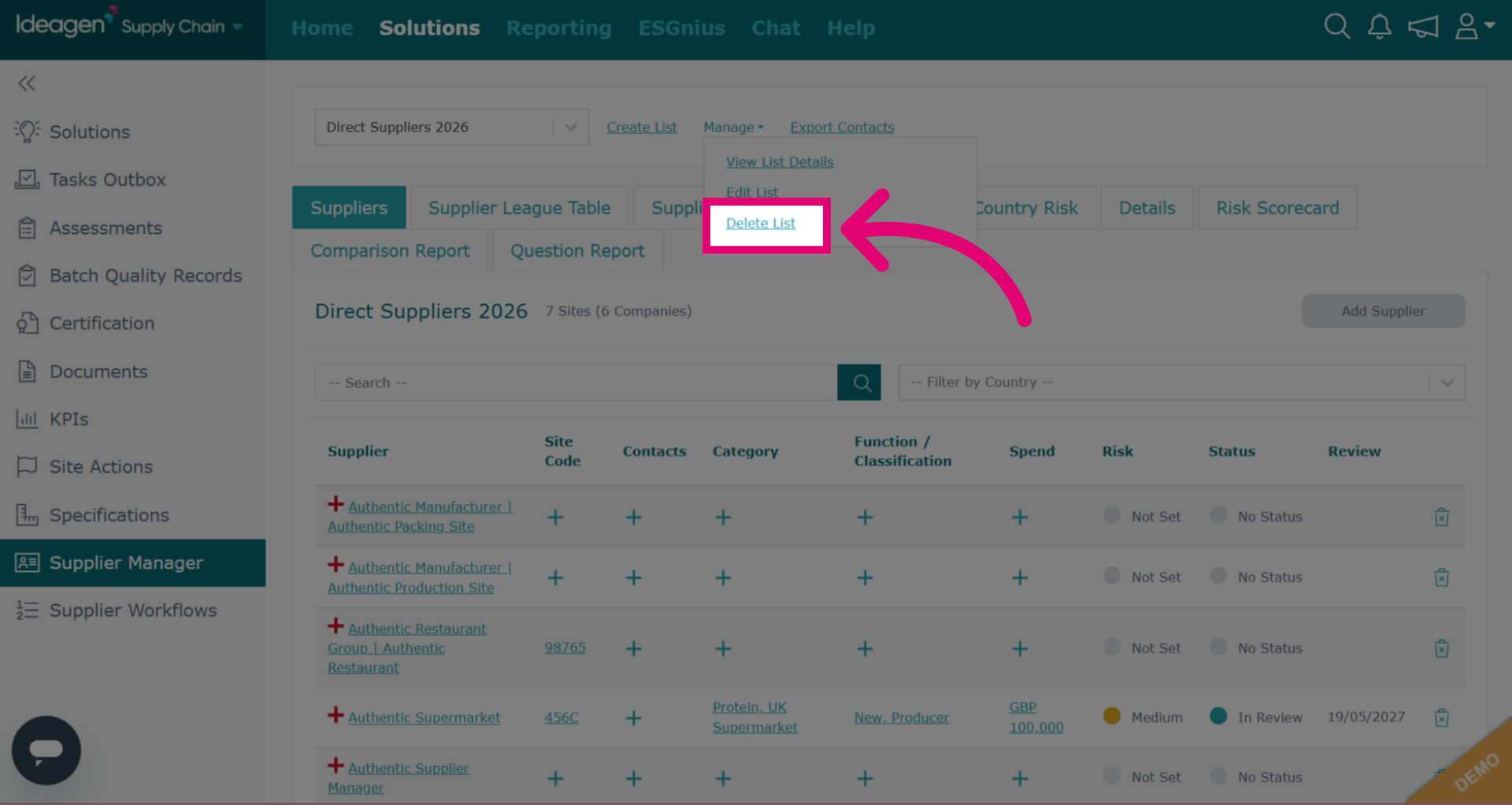This screenshot has width=1512, height=805.
Task: Switch to Supplier League Table tab
Action: (519, 208)
